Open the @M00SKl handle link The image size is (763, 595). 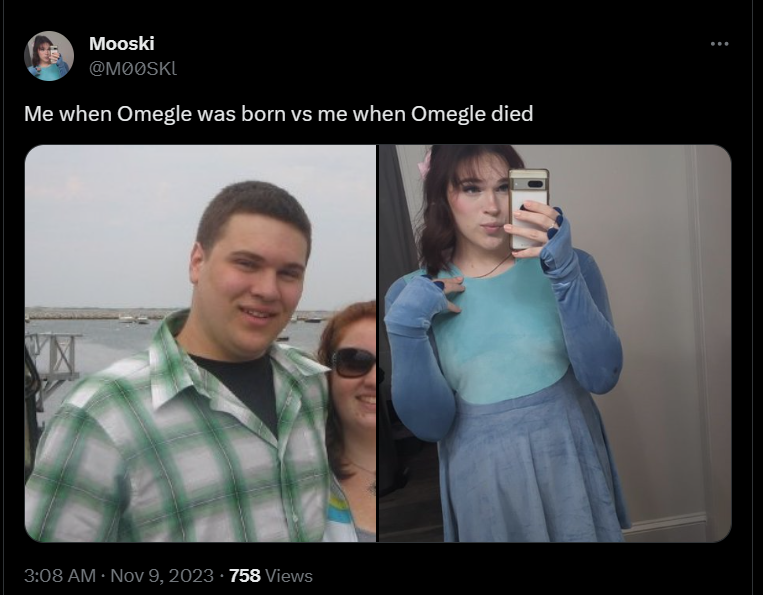(x=133, y=69)
